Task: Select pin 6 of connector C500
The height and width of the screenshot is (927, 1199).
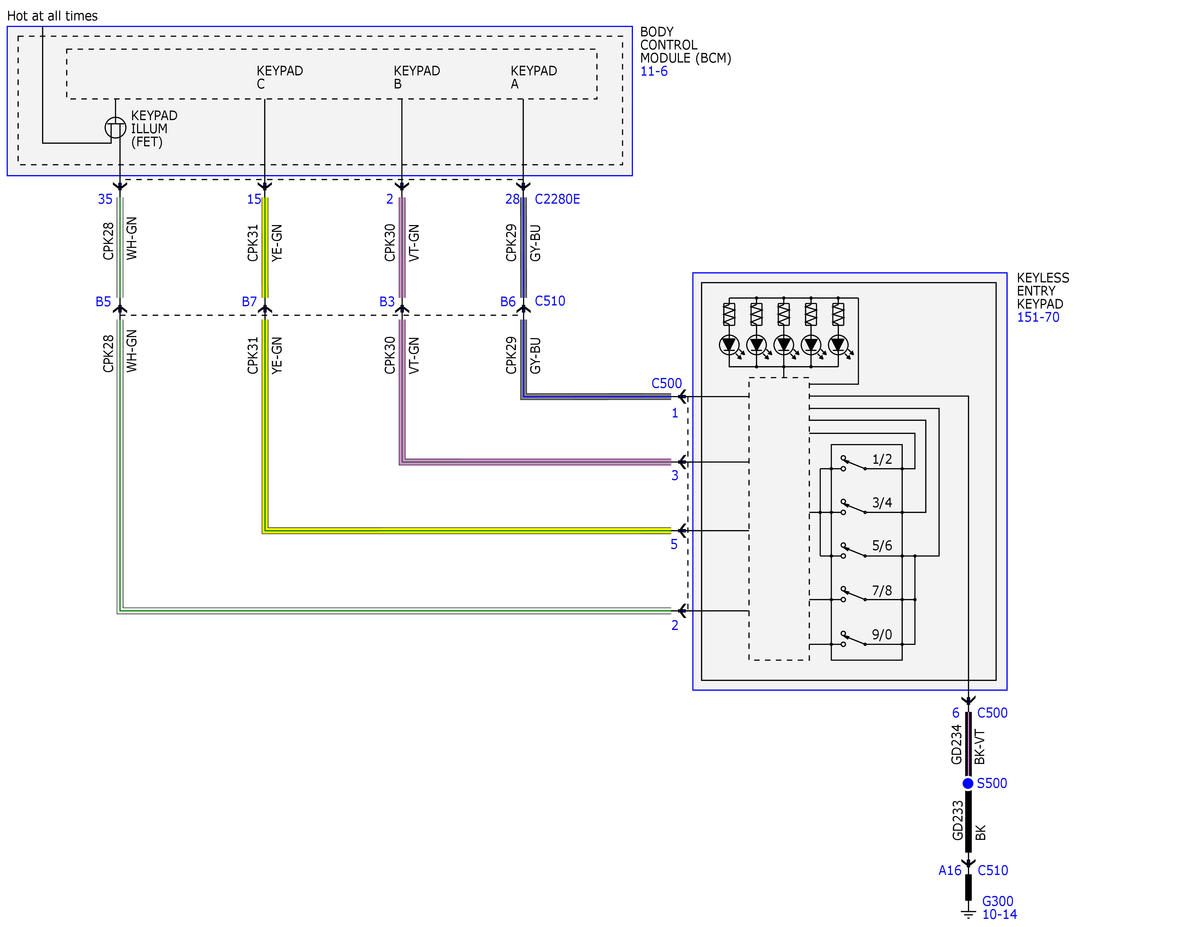Action: pos(956,713)
